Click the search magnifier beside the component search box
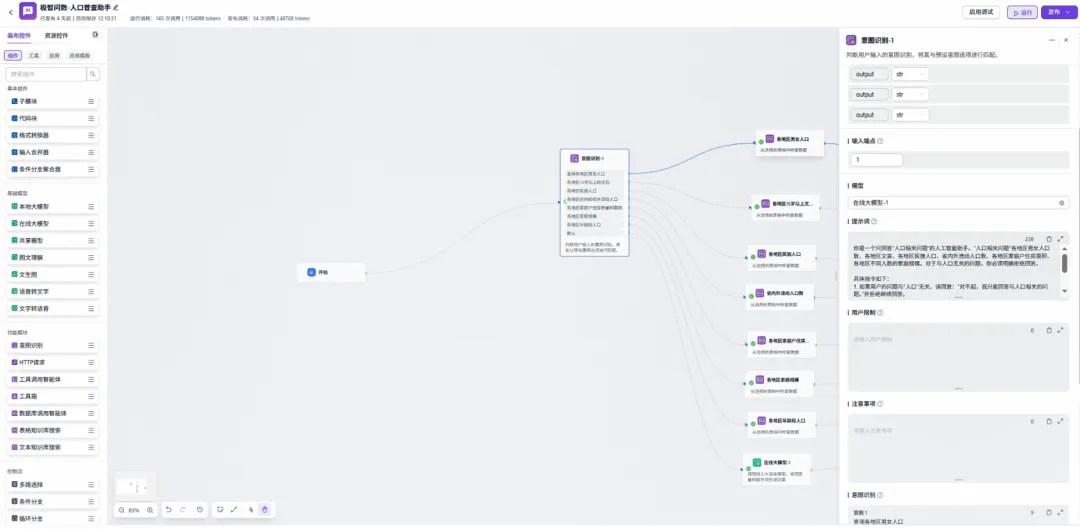 pos(93,74)
